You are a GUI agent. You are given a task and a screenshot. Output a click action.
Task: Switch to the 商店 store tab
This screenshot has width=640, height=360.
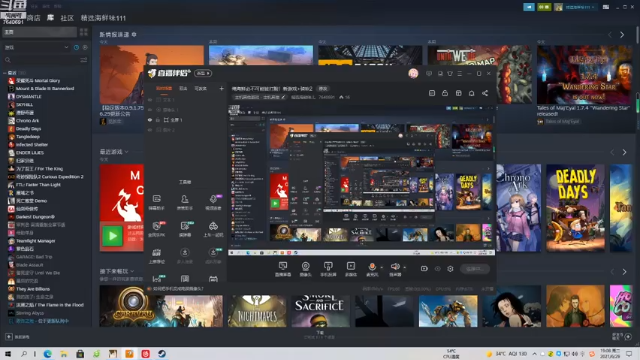(33, 18)
